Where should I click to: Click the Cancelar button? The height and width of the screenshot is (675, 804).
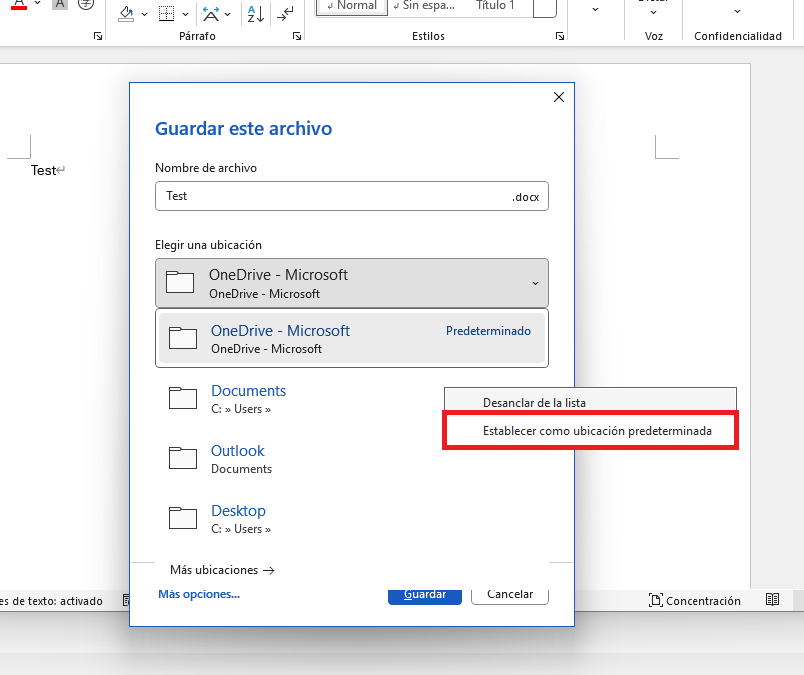click(510, 595)
